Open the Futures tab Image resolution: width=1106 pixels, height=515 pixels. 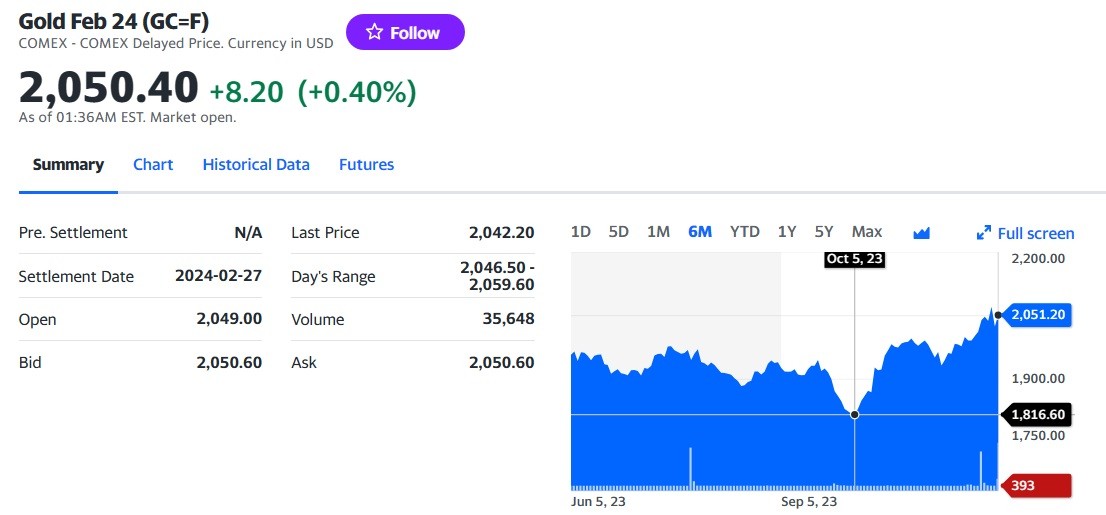(x=366, y=165)
